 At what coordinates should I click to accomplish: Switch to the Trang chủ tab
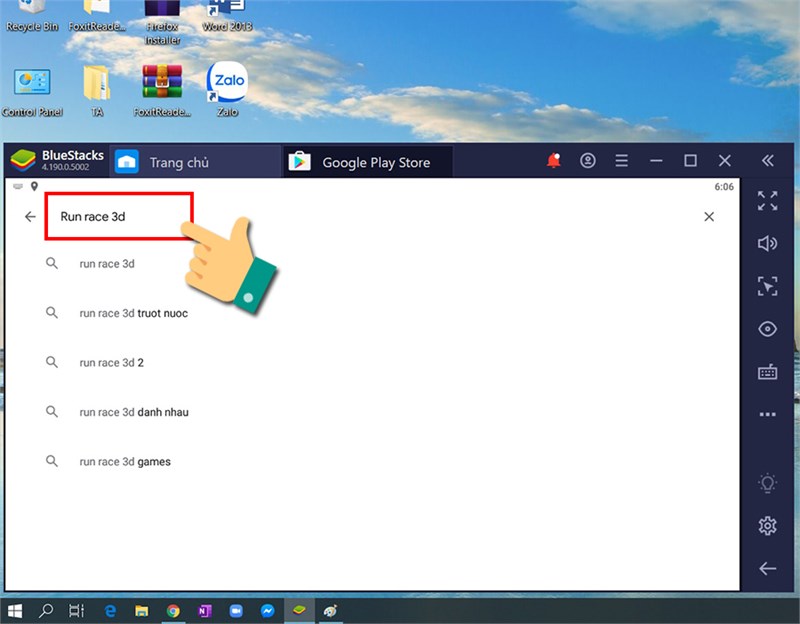[194, 162]
